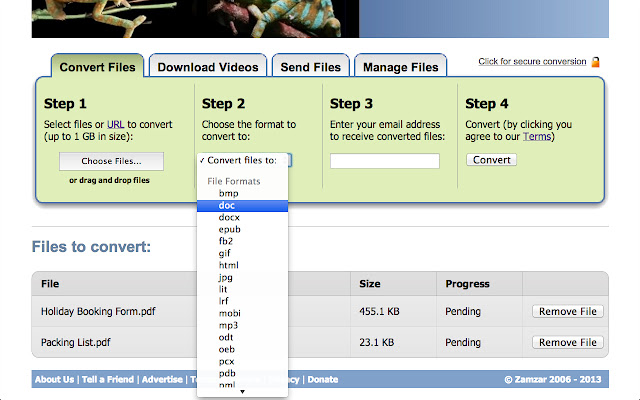Viewport: 640px width, 400px height.
Task: Choose docx as conversion format
Action: 229,217
